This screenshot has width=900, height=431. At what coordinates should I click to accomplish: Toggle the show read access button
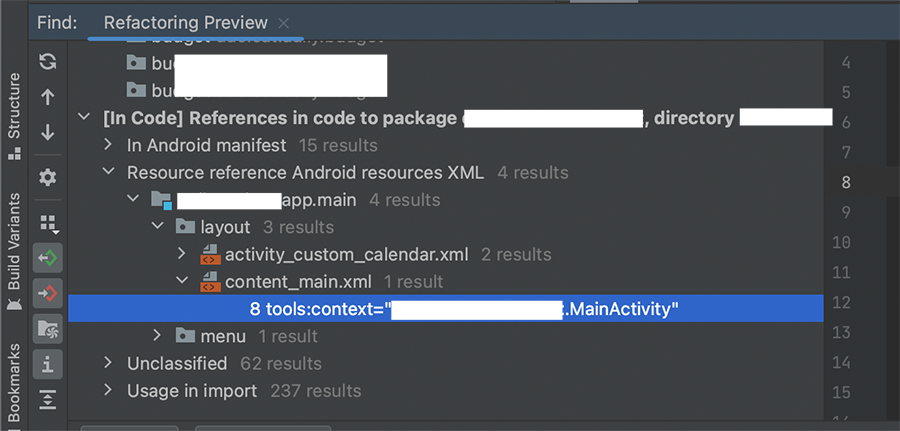(47, 258)
